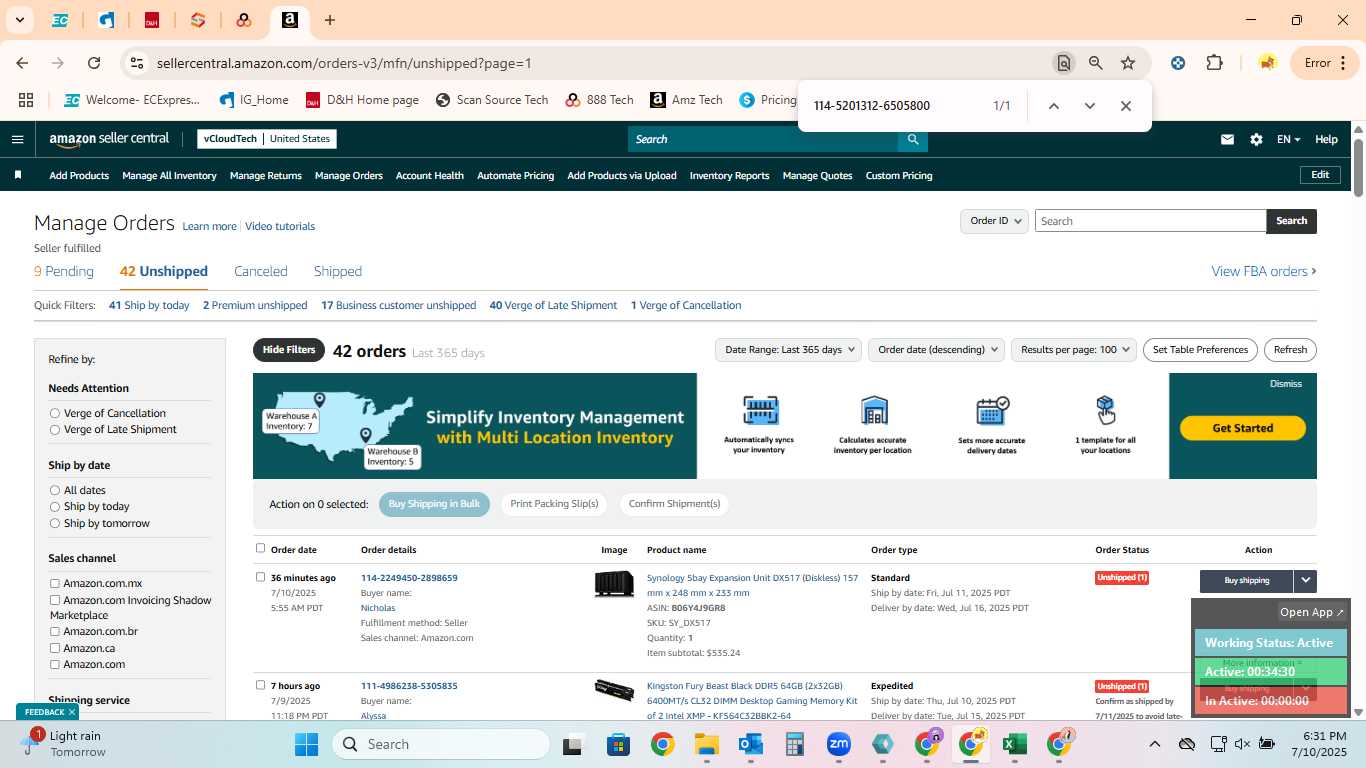
Task: Open order link 111-4986238-5305835
Action: click(409, 686)
